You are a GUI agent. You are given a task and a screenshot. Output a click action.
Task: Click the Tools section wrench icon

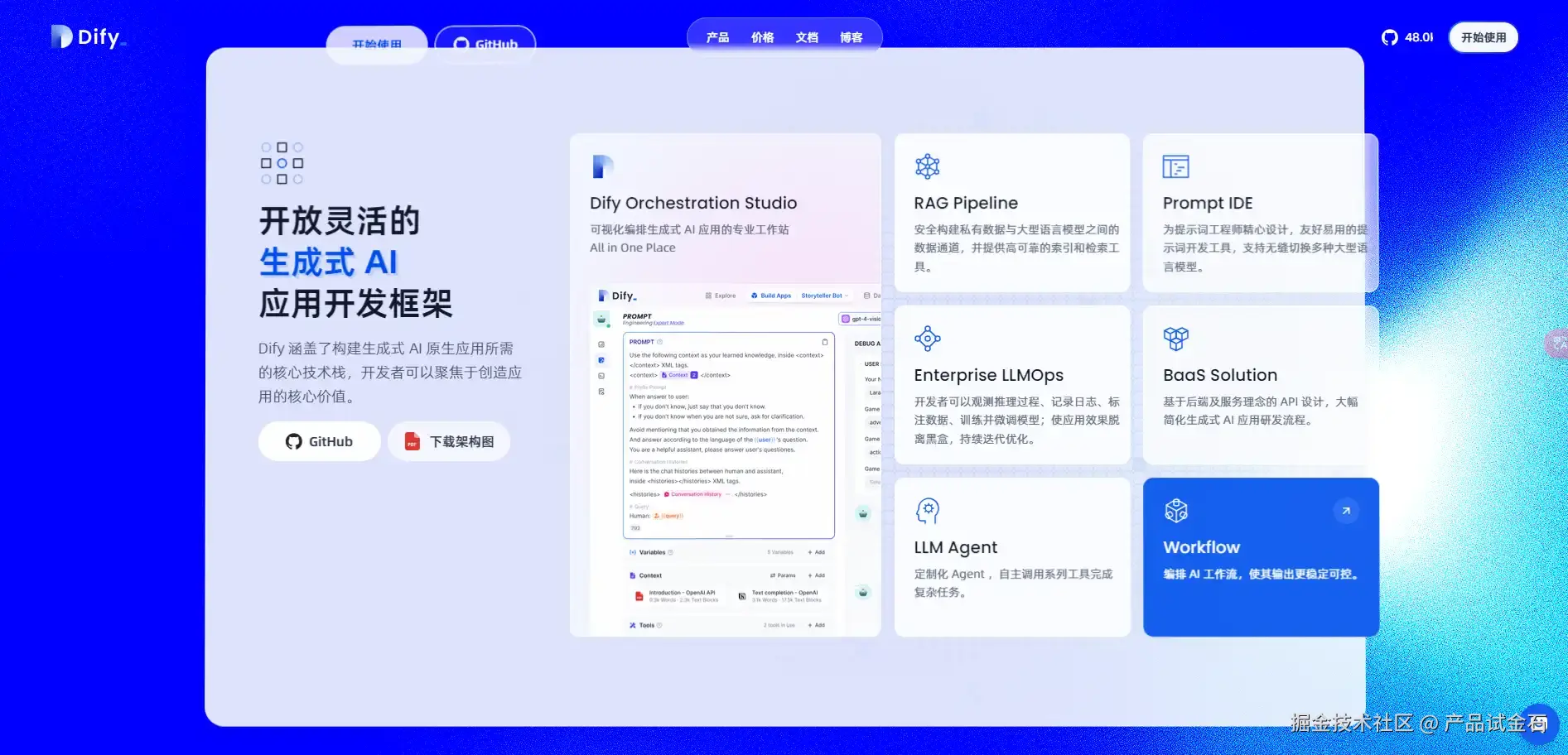click(x=633, y=625)
